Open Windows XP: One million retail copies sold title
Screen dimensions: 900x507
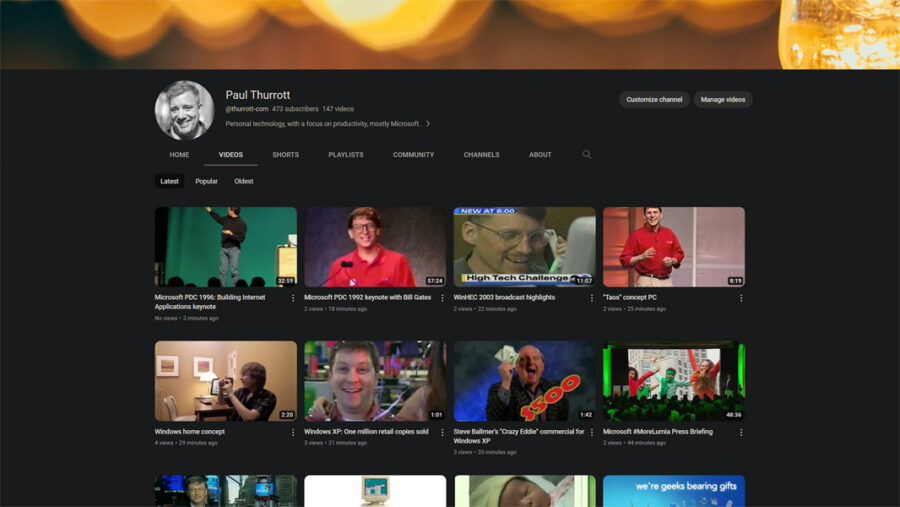pyautogui.click(x=366, y=432)
